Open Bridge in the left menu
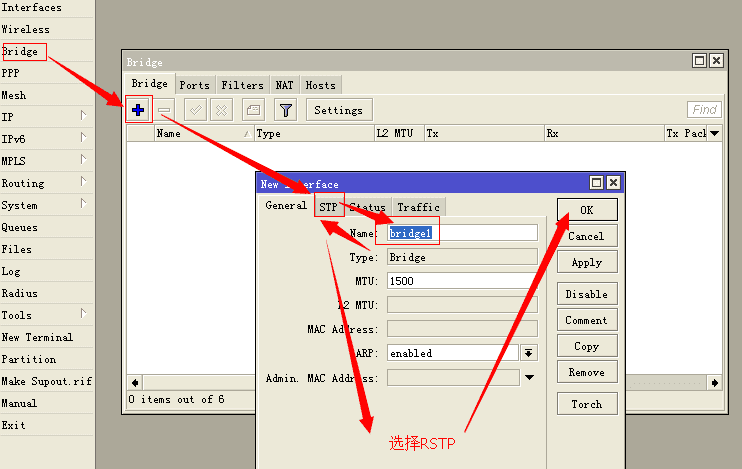742x469 pixels. 19,51
